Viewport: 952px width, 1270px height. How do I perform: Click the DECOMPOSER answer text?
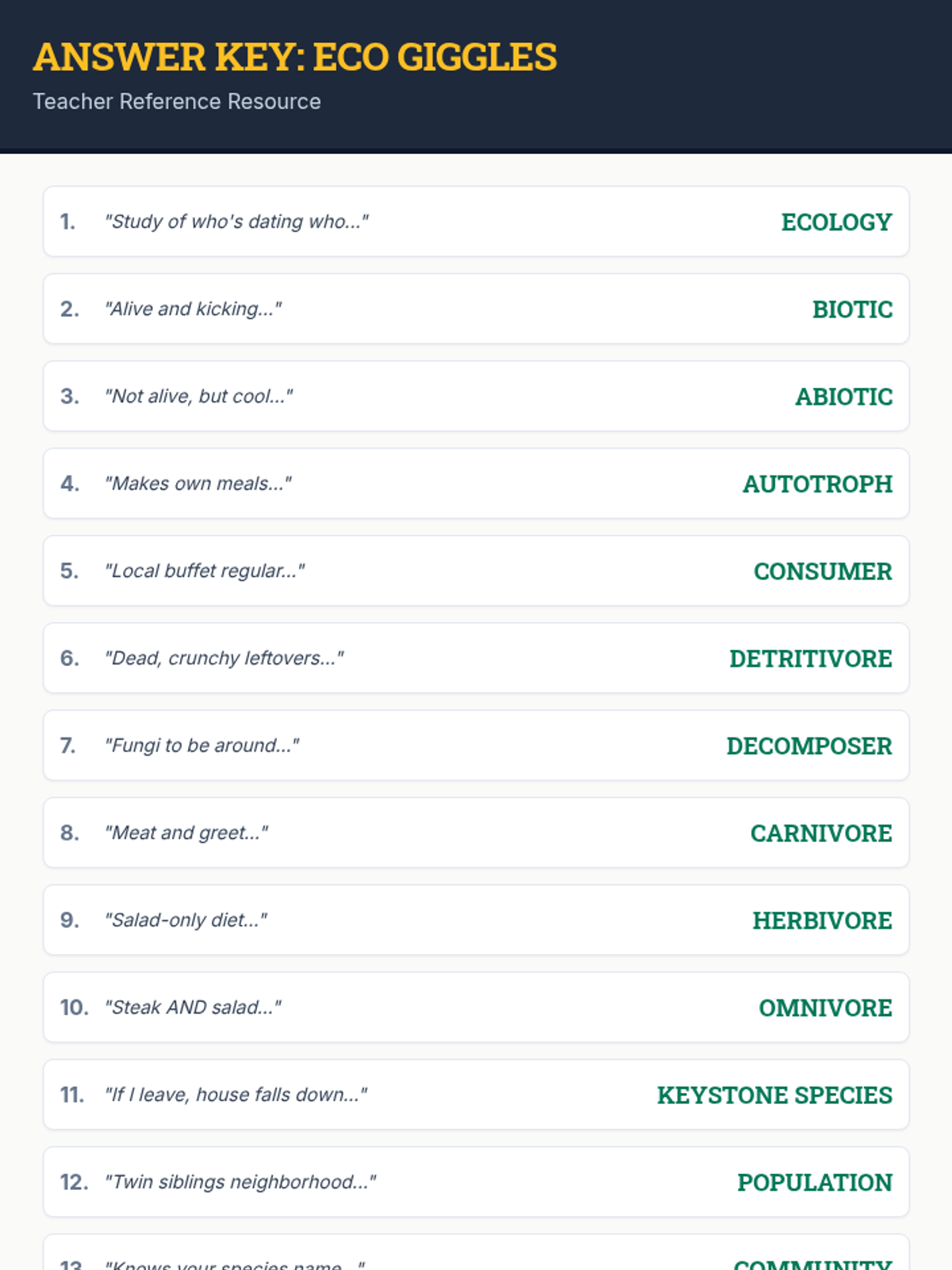click(x=809, y=746)
